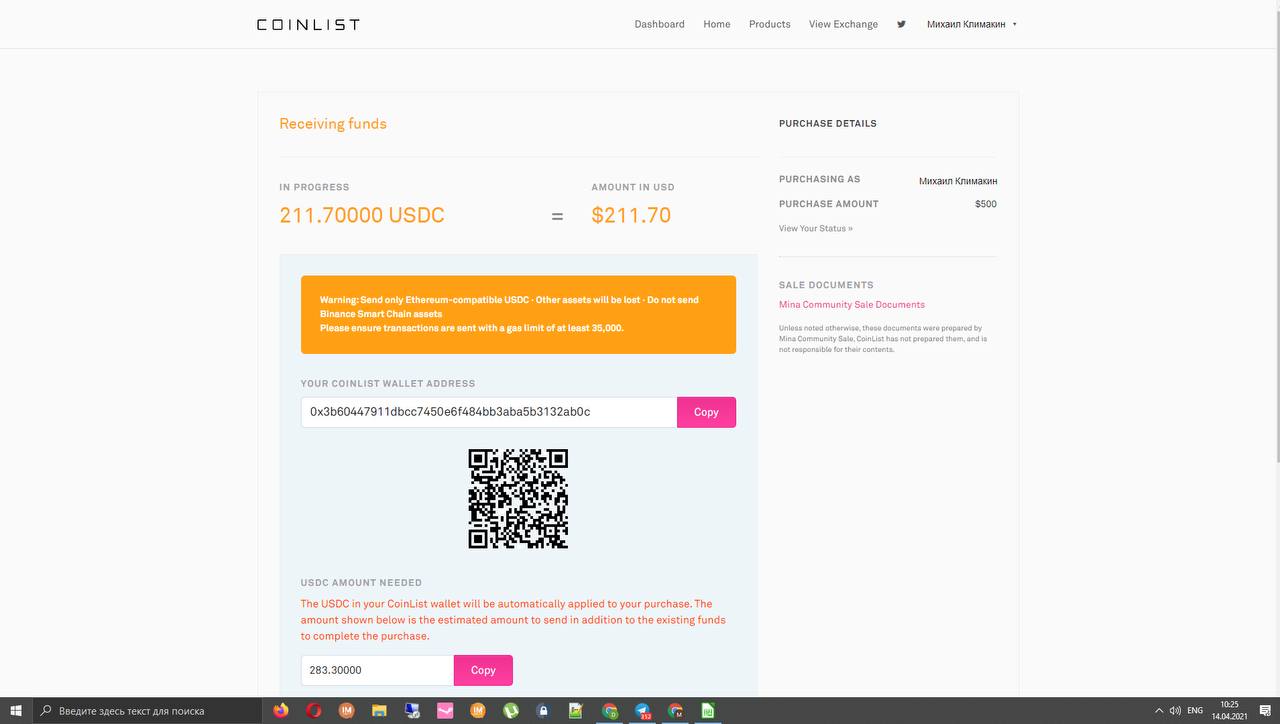Click the Windows taskbar search box
1280x724 pixels.
[148, 711]
